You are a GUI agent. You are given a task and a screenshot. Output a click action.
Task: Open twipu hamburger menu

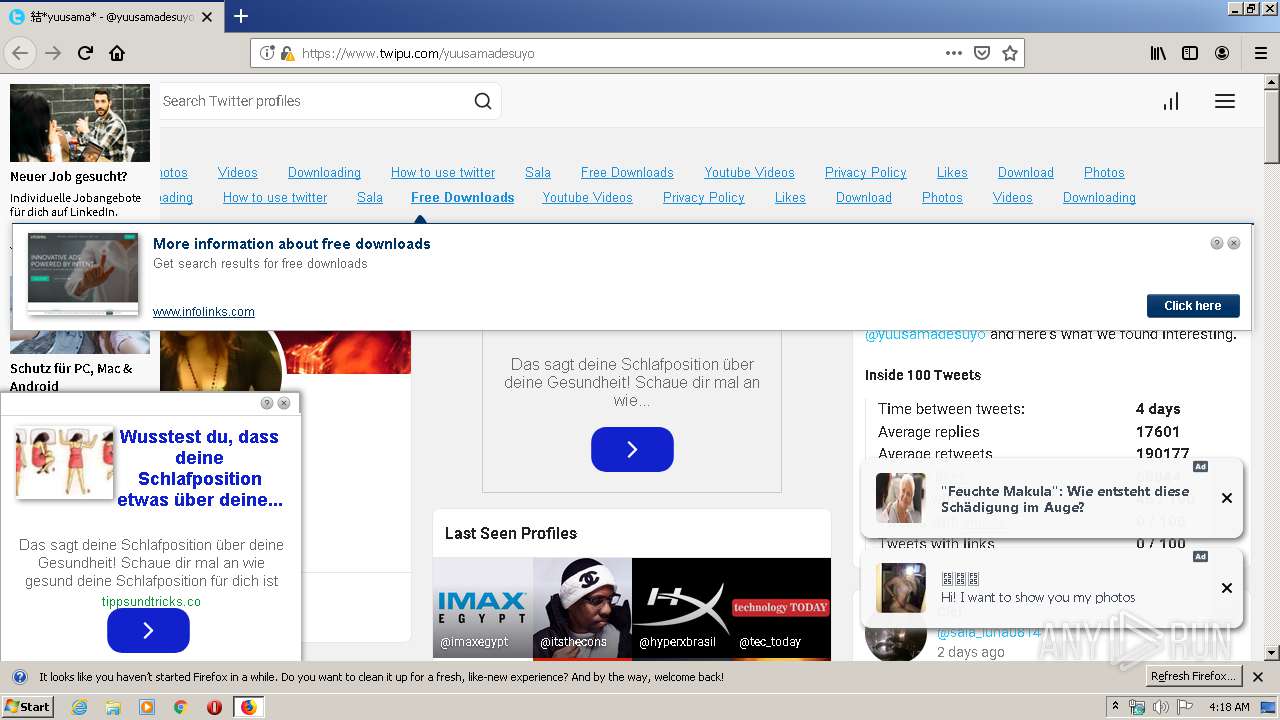coord(1225,101)
